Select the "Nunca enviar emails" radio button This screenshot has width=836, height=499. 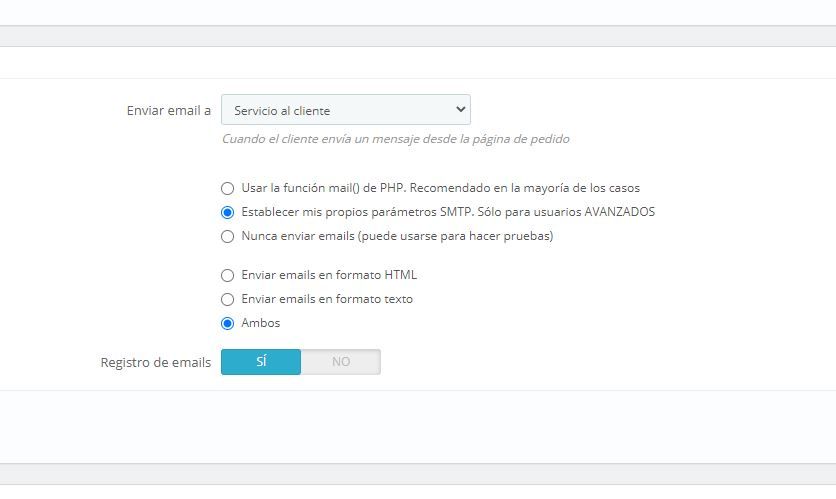tap(227, 236)
